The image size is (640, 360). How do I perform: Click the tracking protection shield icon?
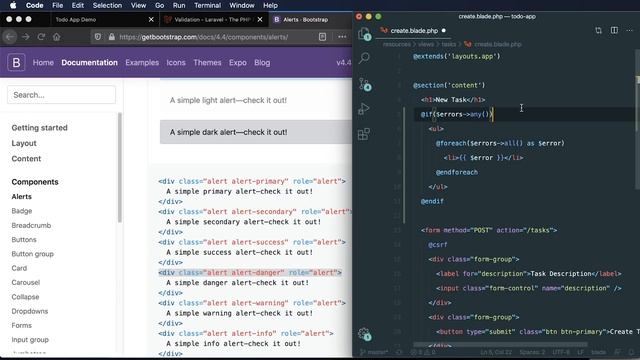point(98,37)
